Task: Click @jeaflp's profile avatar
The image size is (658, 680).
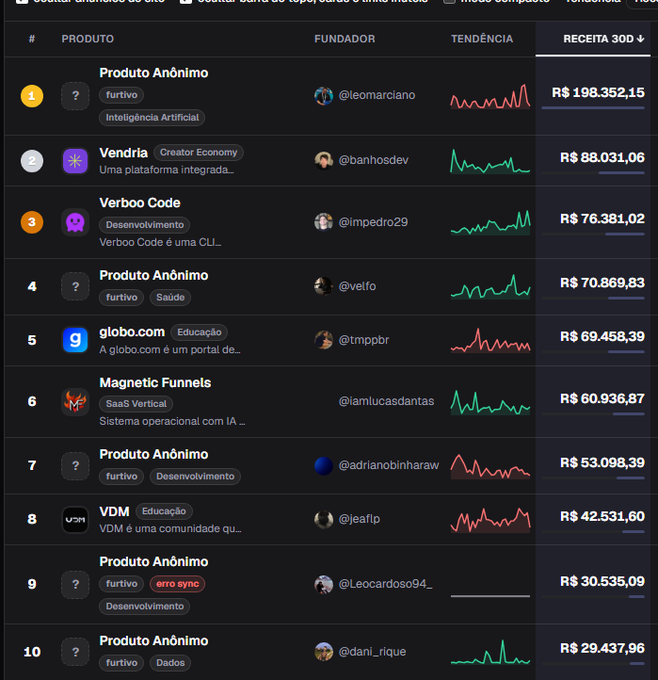Action: click(x=324, y=519)
